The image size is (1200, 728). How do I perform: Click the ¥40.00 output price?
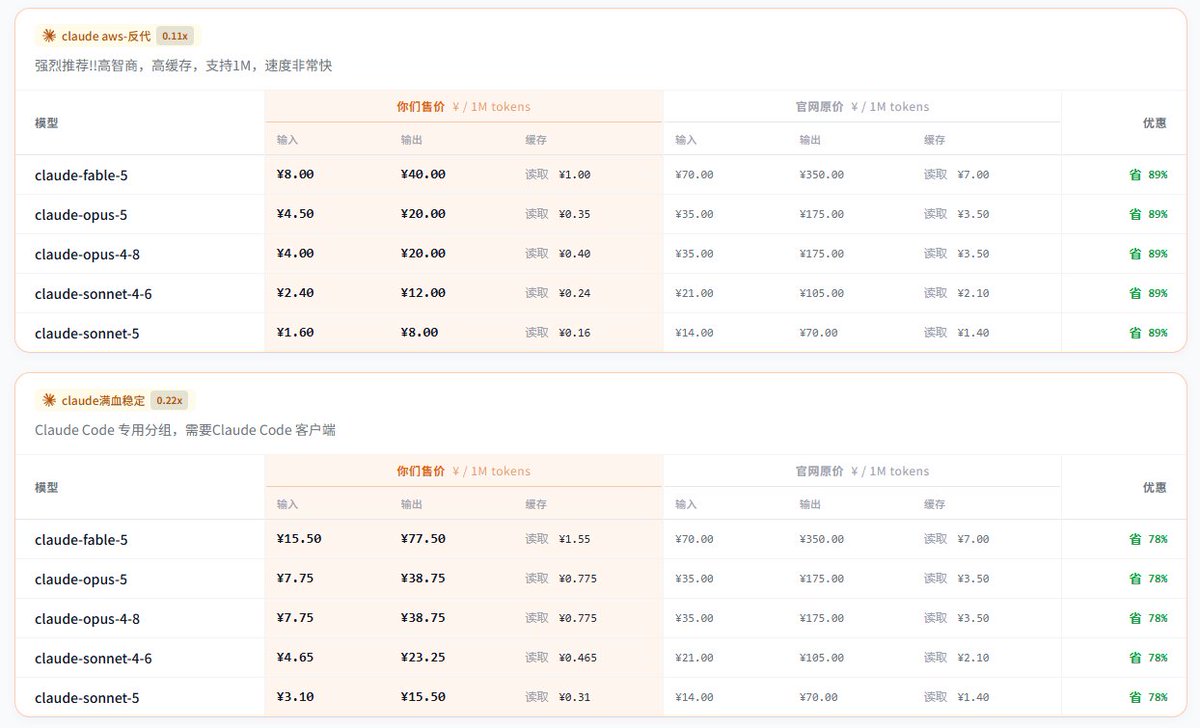tap(423, 174)
